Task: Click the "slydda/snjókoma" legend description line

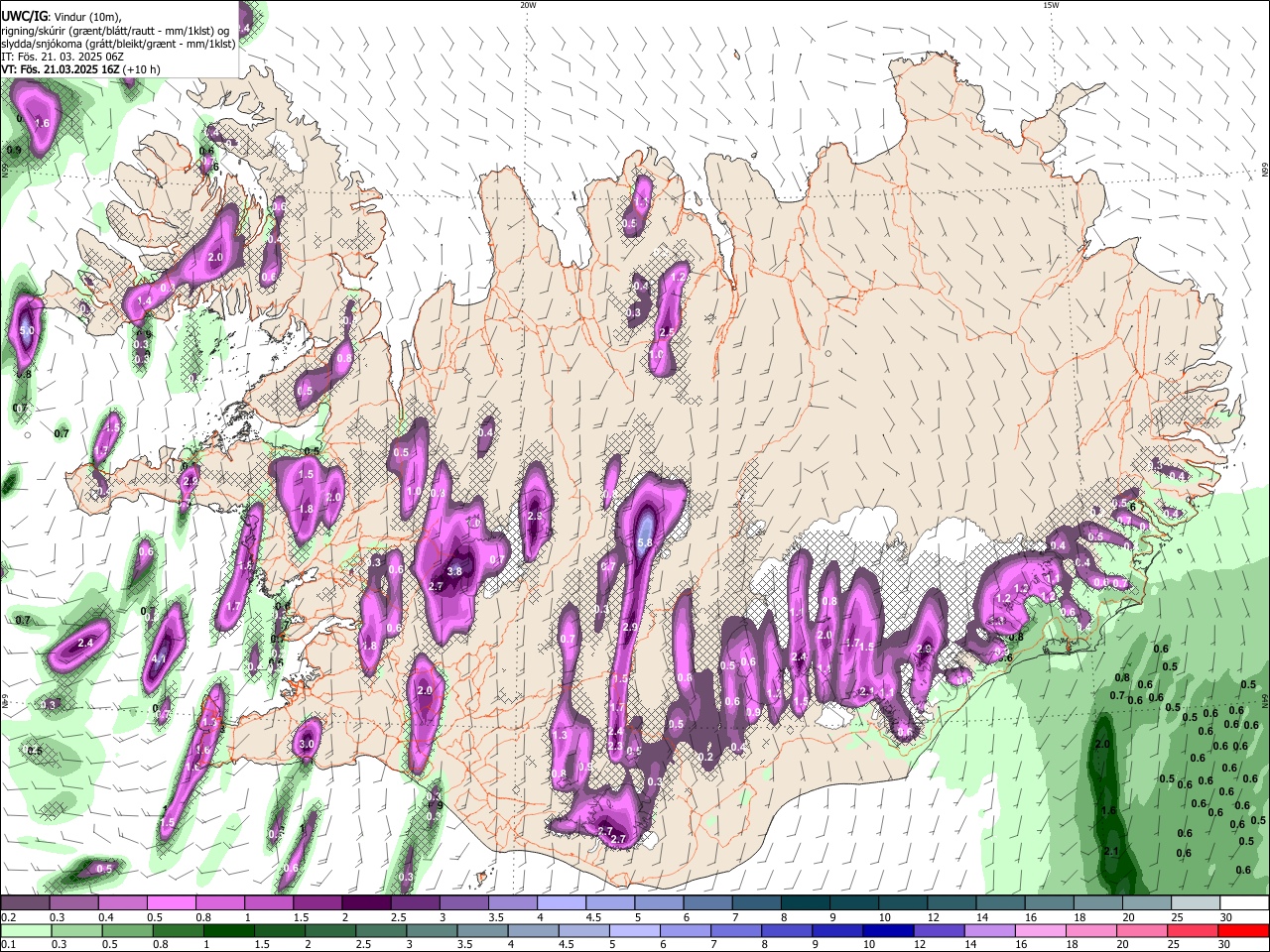Action: (118, 44)
